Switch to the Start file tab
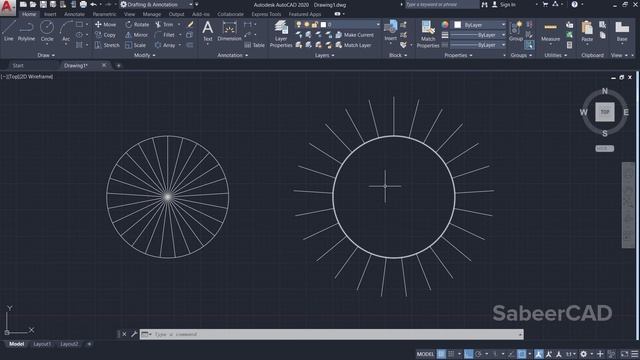 [18, 65]
